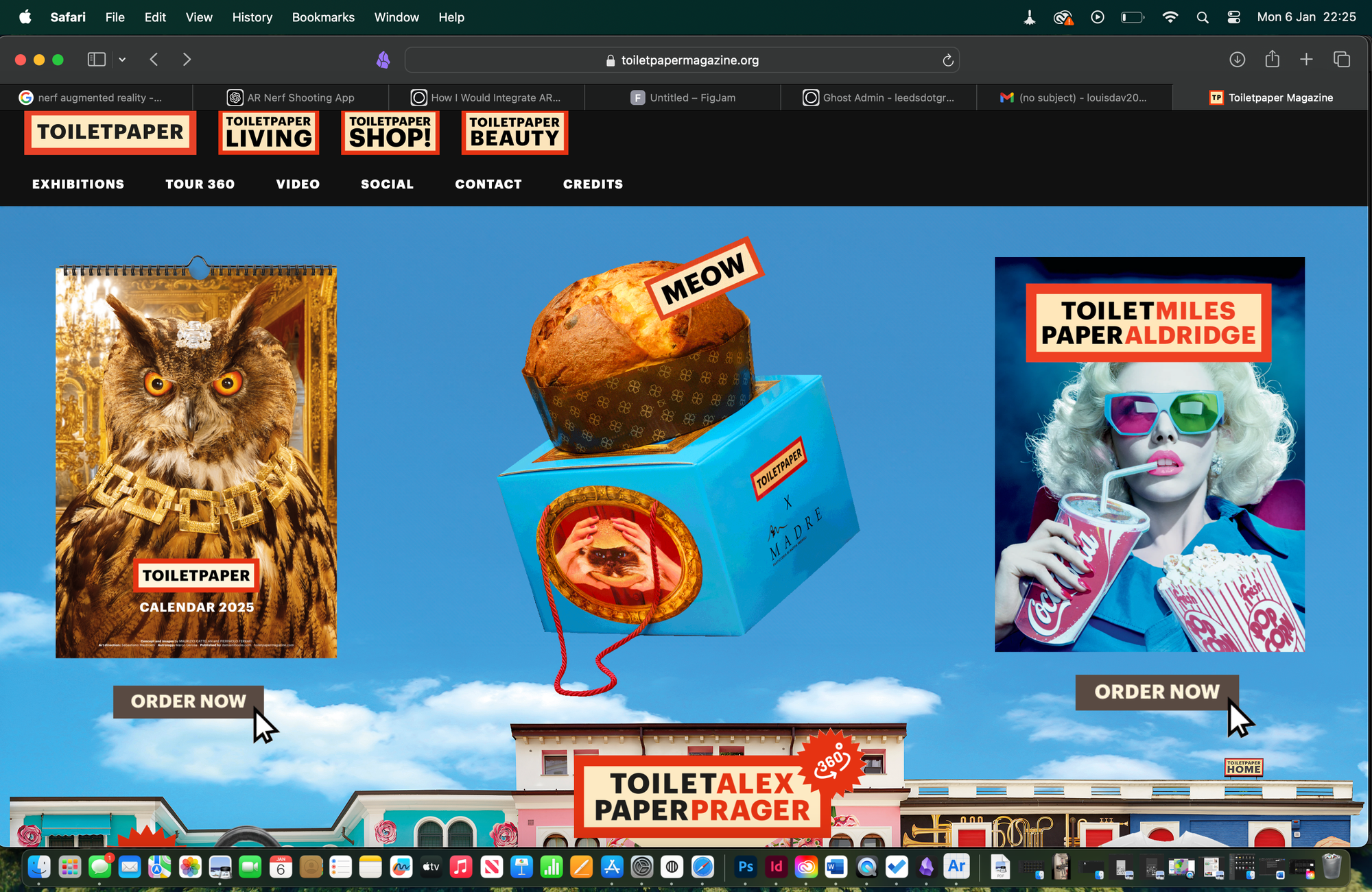Click the small TOILETPAPER HOME sign
Screen dimensions: 1372x892
point(1244,767)
